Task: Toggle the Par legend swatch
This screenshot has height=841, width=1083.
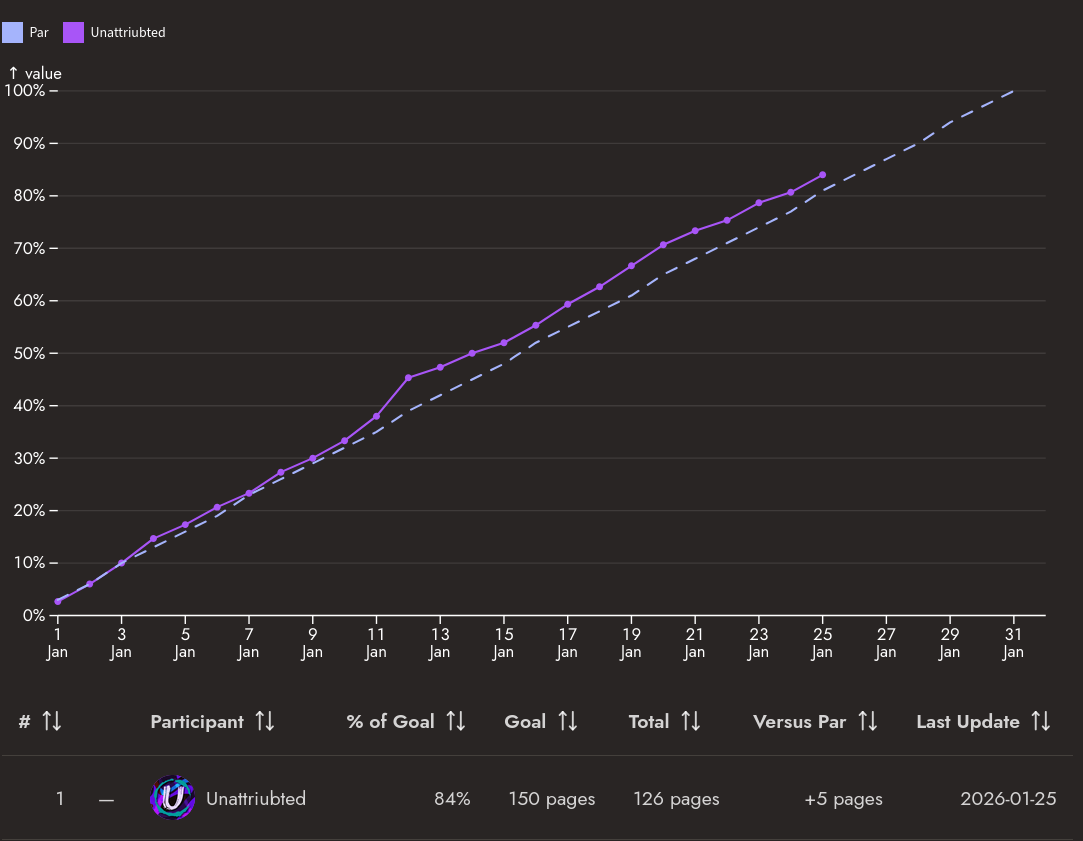Action: pos(12,32)
